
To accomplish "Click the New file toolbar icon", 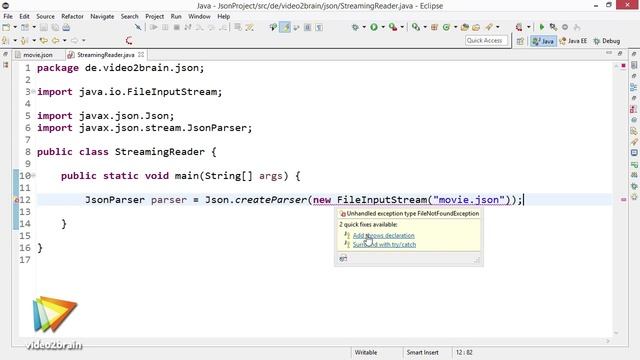I will click(6, 27).
